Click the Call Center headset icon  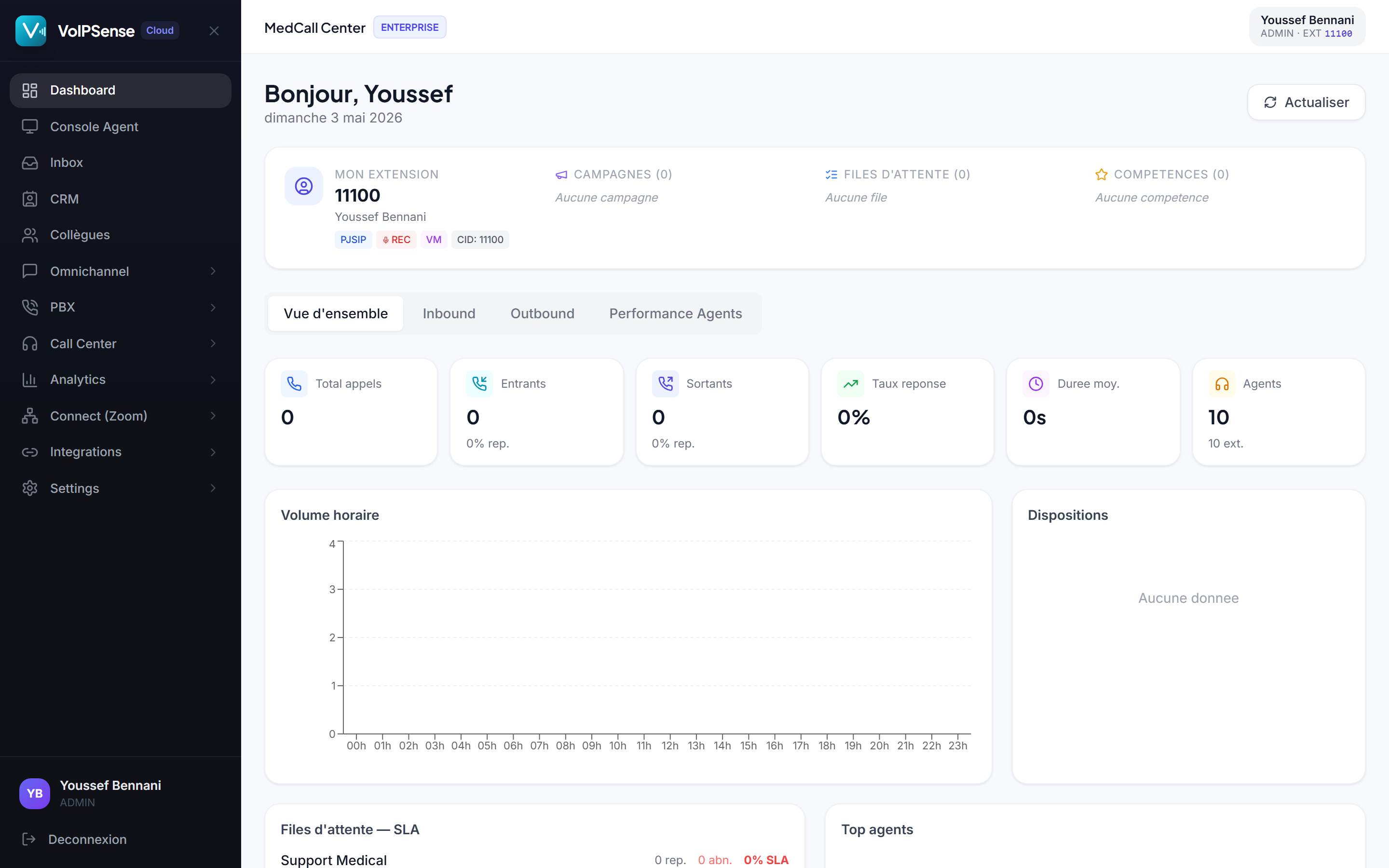(30, 343)
